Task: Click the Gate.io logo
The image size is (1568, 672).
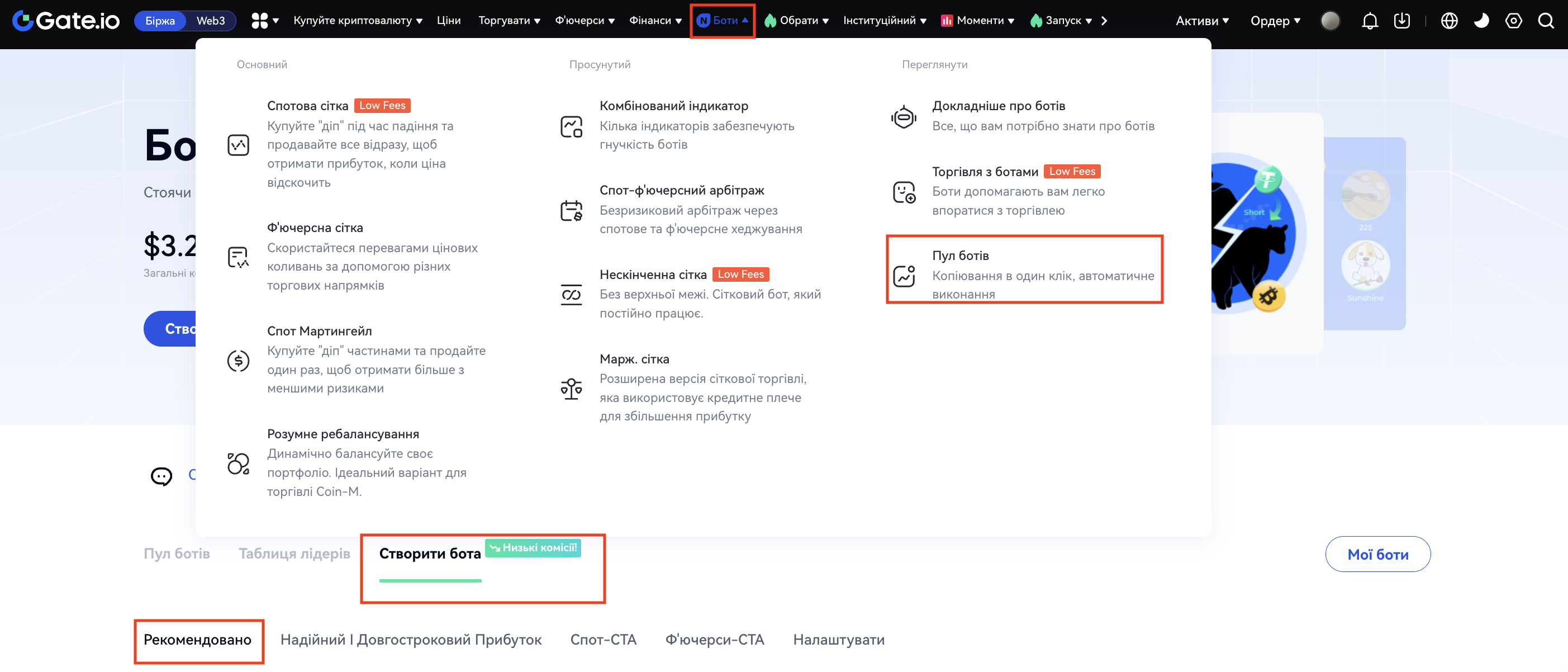Action: (66, 21)
